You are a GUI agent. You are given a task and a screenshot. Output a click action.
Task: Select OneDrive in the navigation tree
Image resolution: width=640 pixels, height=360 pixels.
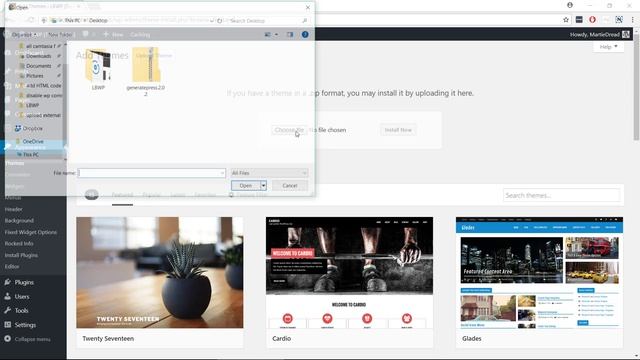coord(33,141)
